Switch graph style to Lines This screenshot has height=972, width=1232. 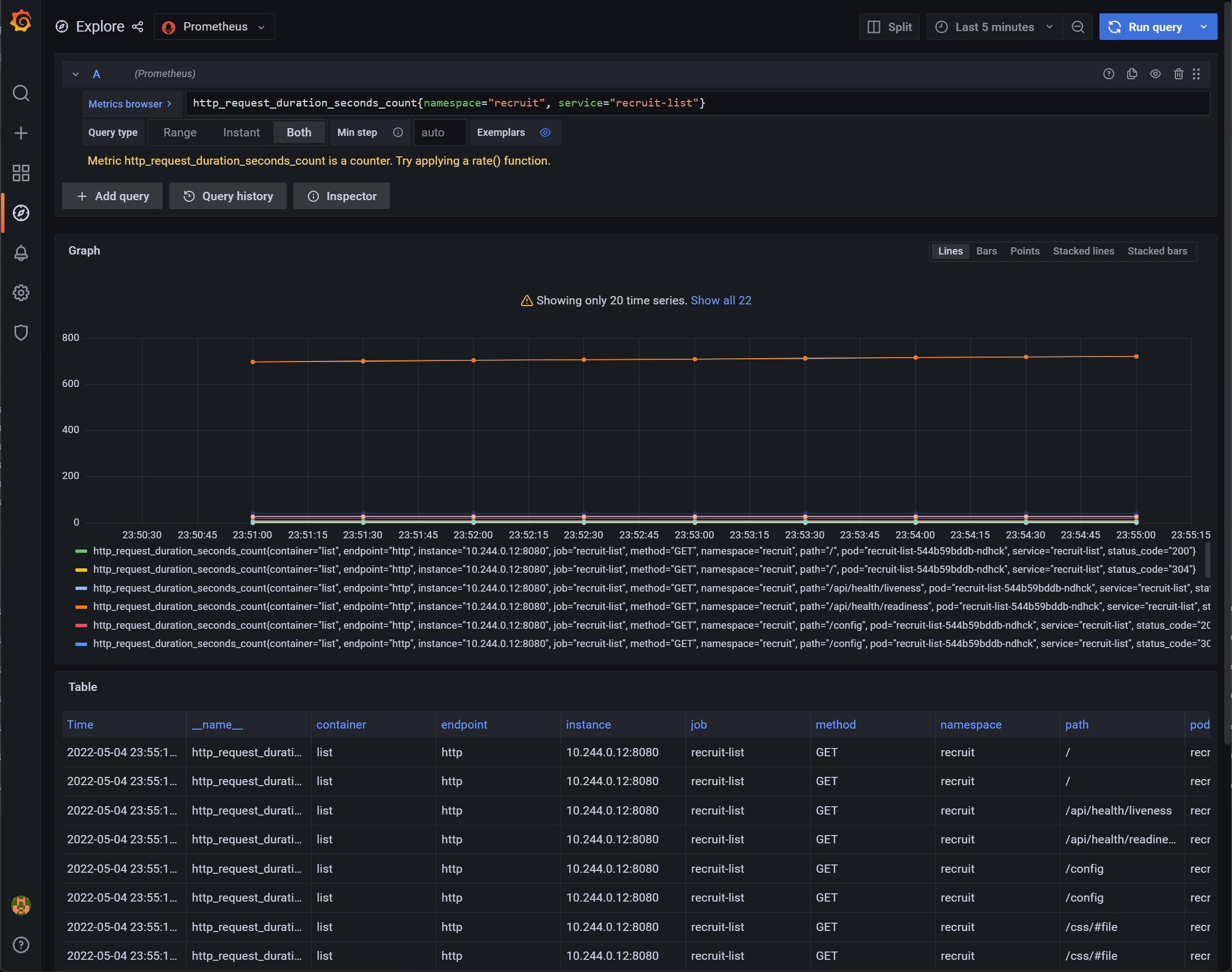(x=950, y=251)
